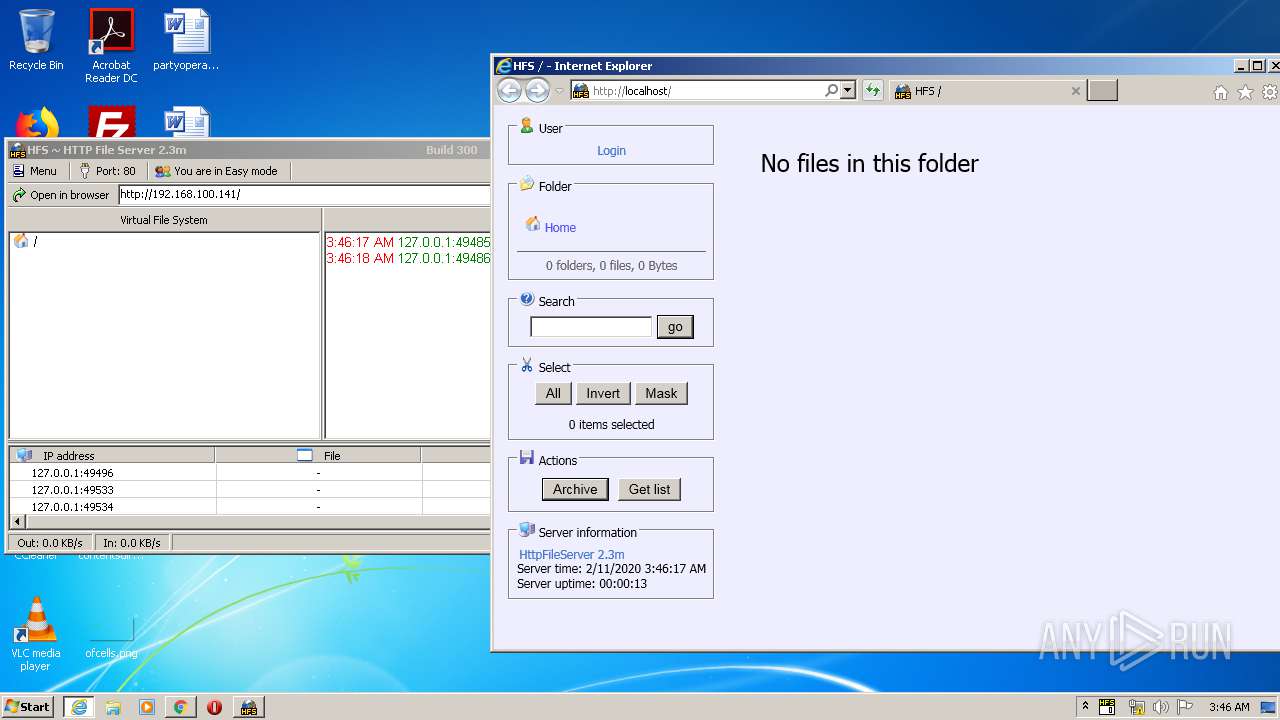The image size is (1280, 720).
Task: Click the Login link
Action: [611, 151]
